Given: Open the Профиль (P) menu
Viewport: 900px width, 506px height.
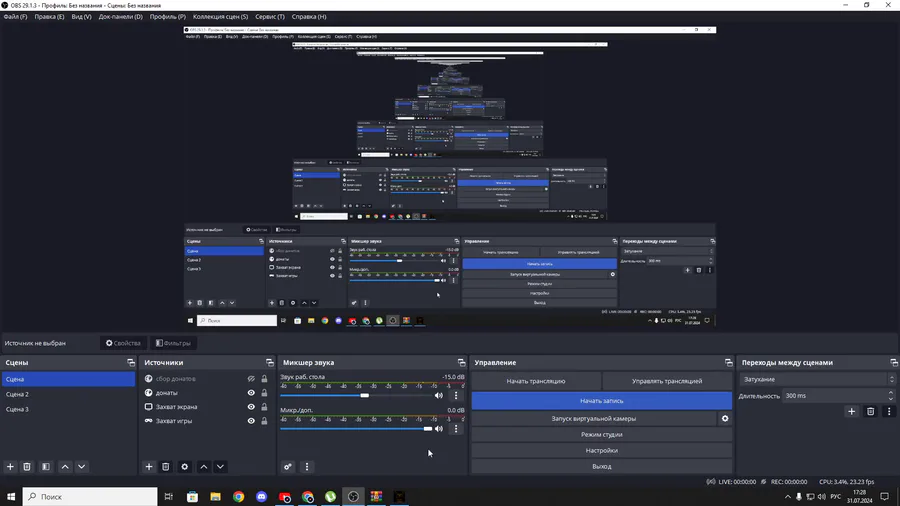Looking at the screenshot, I should [x=168, y=17].
